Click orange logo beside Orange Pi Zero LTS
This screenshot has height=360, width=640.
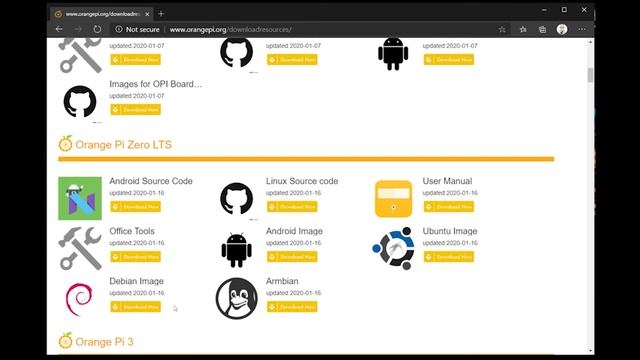(x=65, y=143)
